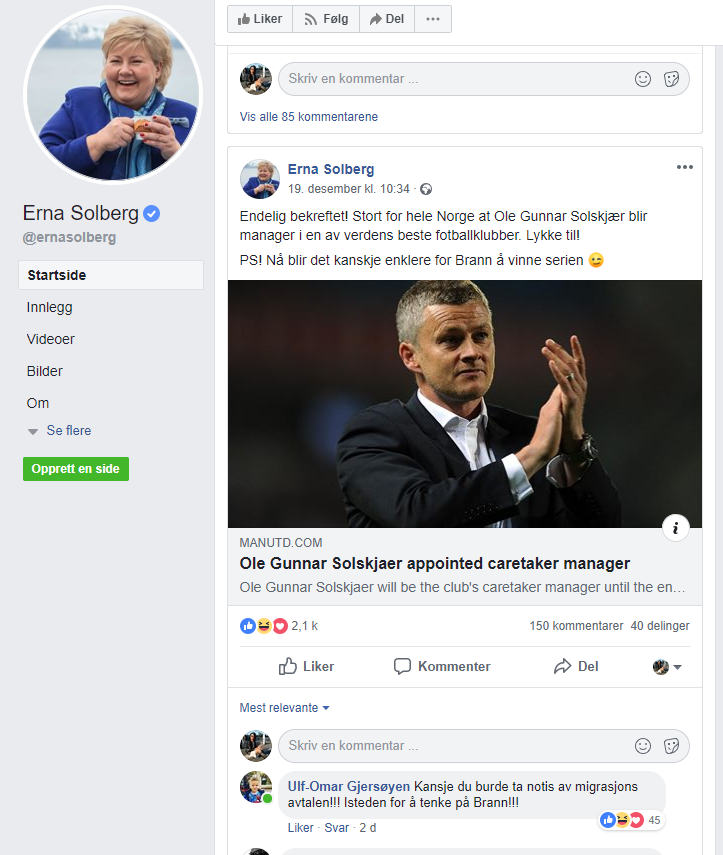
Task: Select Innlegg in the sidebar menu
Action: pyautogui.click(x=50, y=307)
